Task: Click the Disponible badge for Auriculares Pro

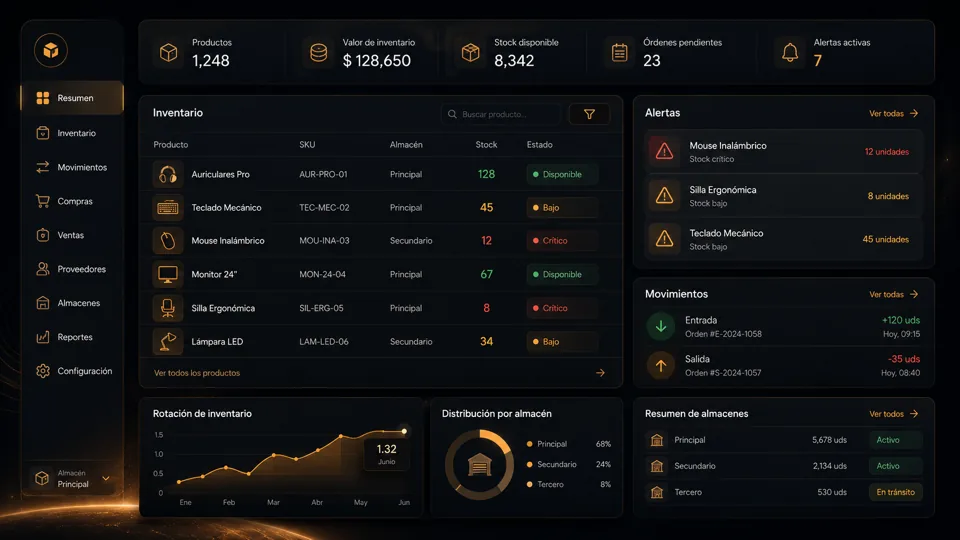Action: pyautogui.click(x=562, y=174)
